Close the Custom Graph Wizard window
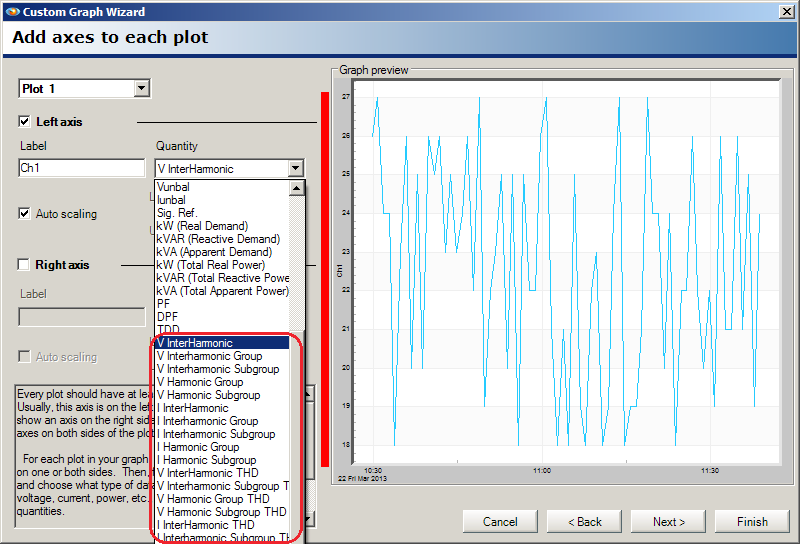This screenshot has height=544, width=800. [787, 11]
